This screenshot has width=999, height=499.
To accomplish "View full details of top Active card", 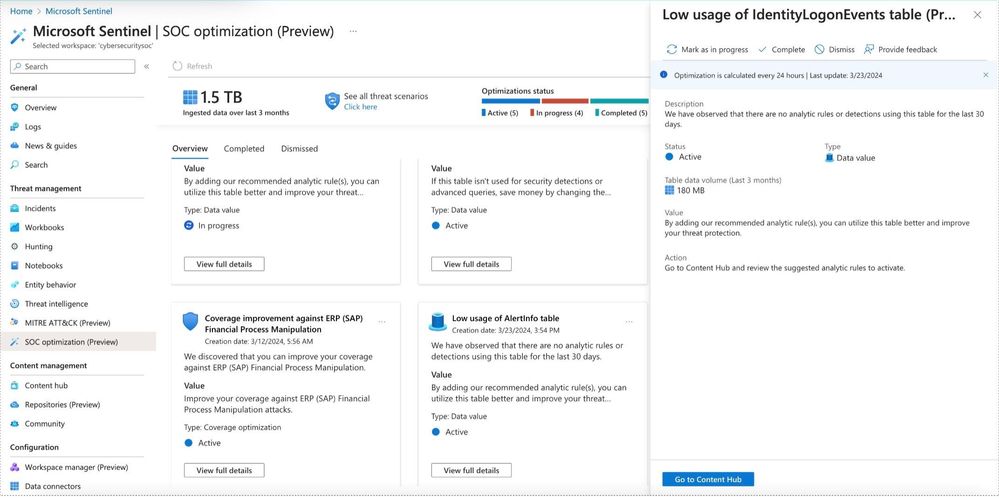I will point(471,264).
